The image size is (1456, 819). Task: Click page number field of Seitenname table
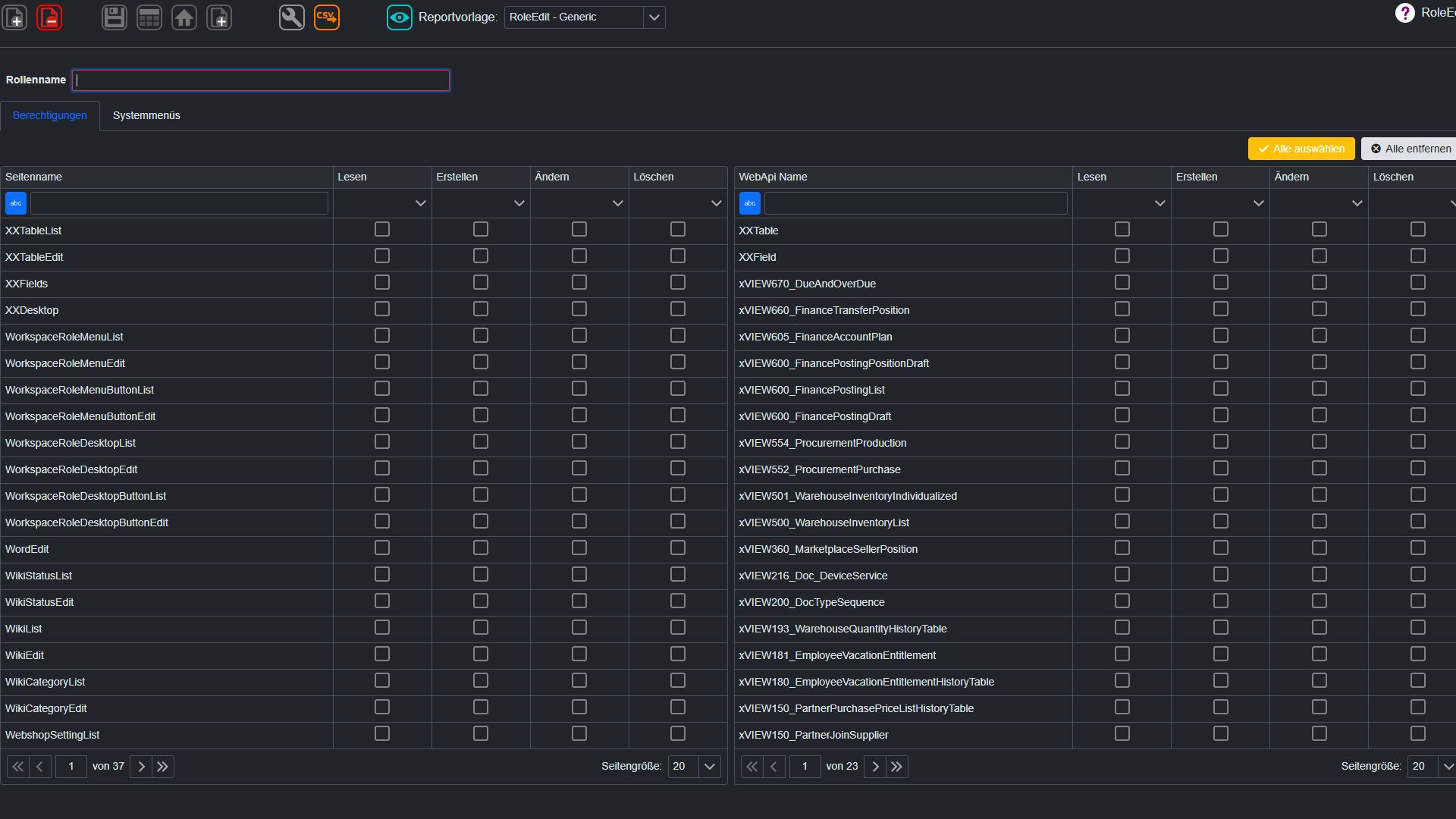pyautogui.click(x=71, y=767)
